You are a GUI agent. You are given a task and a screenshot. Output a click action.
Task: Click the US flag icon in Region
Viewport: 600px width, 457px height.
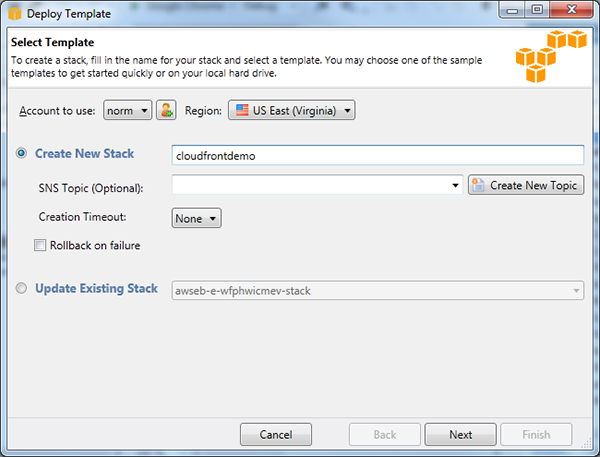(x=242, y=110)
